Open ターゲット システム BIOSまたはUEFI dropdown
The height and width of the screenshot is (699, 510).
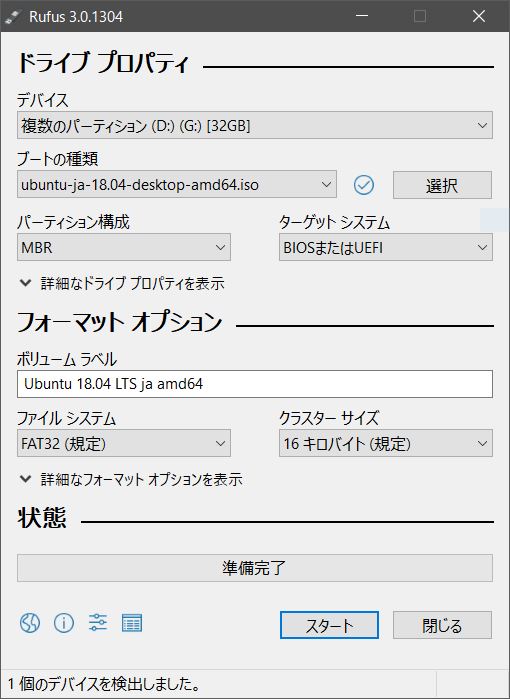click(x=386, y=247)
